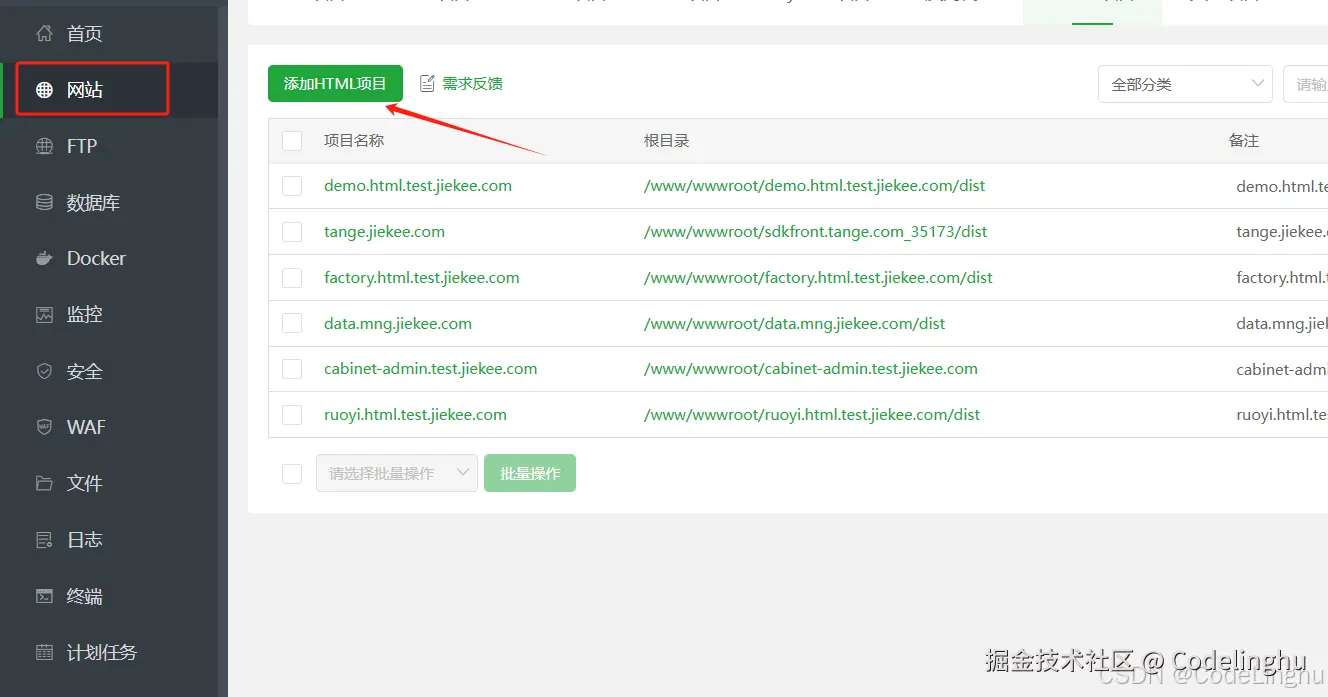
Task: Click the 项目名称 column header
Action: point(354,141)
